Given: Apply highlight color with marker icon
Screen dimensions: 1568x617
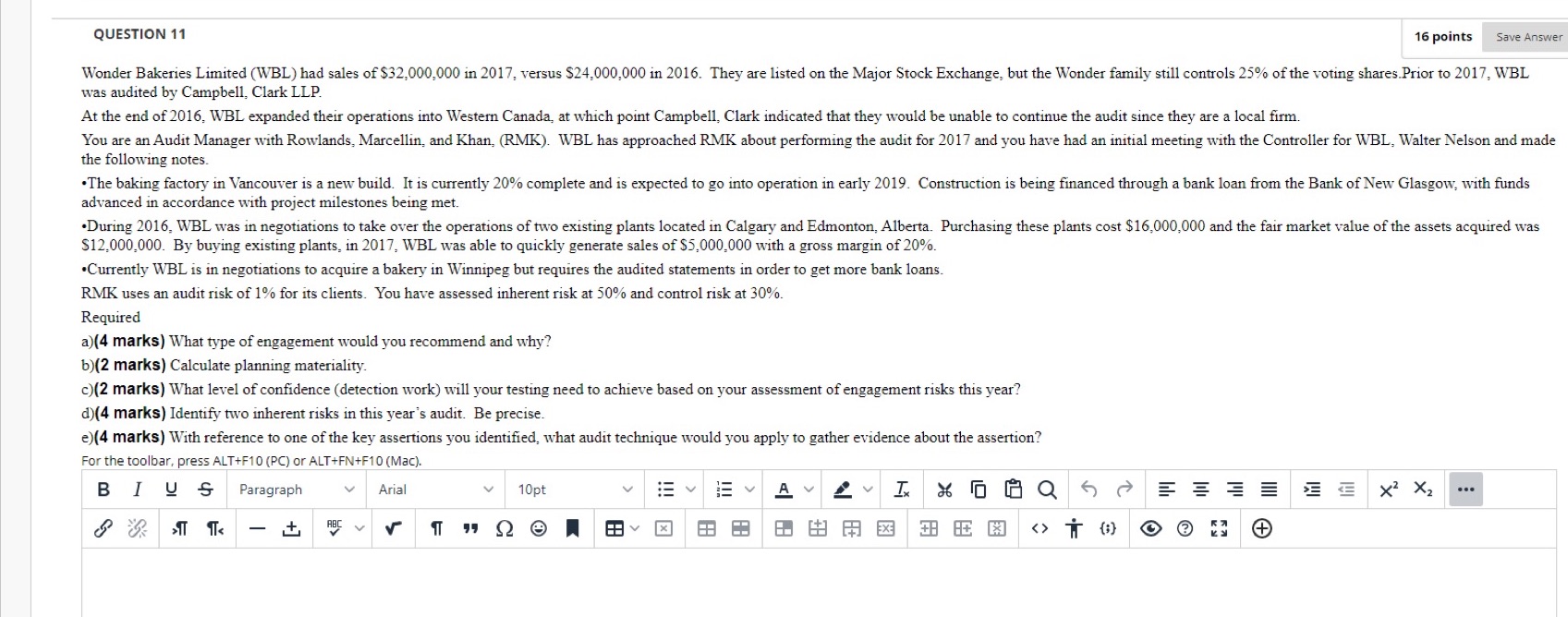Looking at the screenshot, I should pyautogui.click(x=843, y=490).
